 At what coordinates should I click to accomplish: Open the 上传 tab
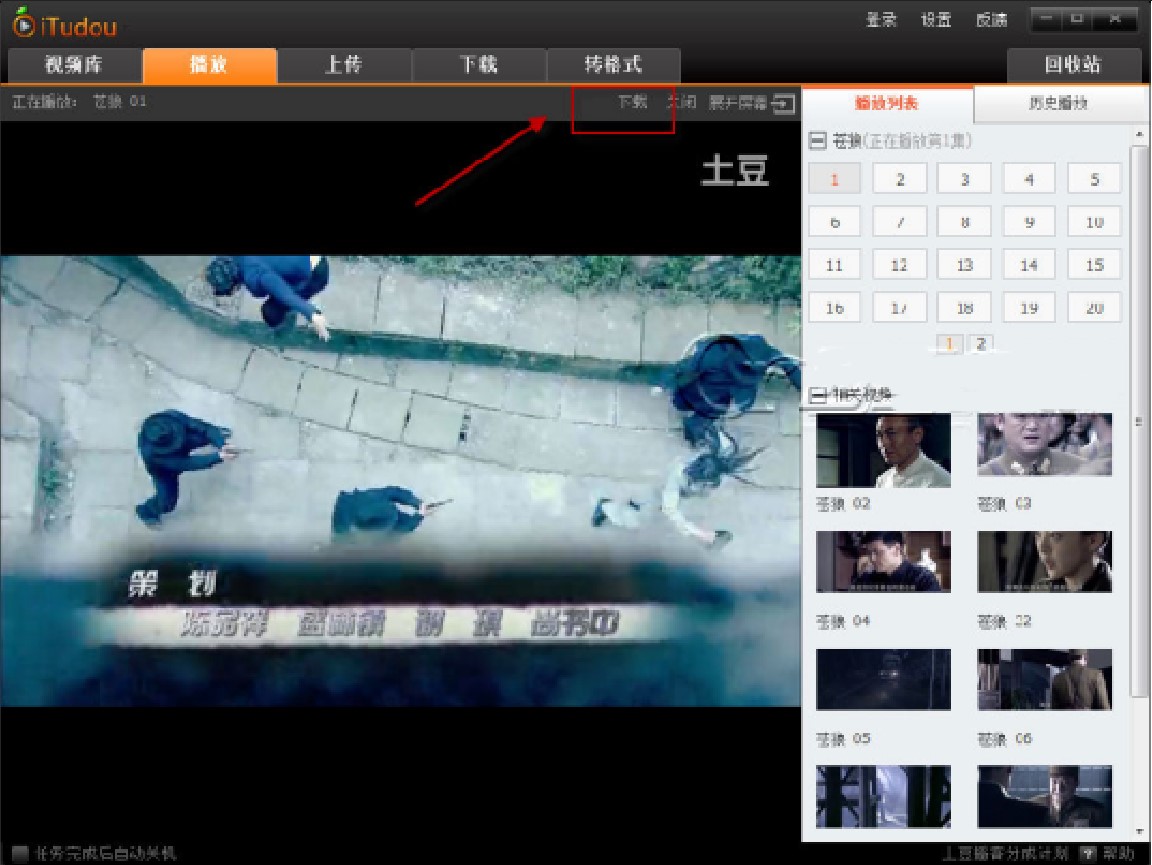coord(344,65)
